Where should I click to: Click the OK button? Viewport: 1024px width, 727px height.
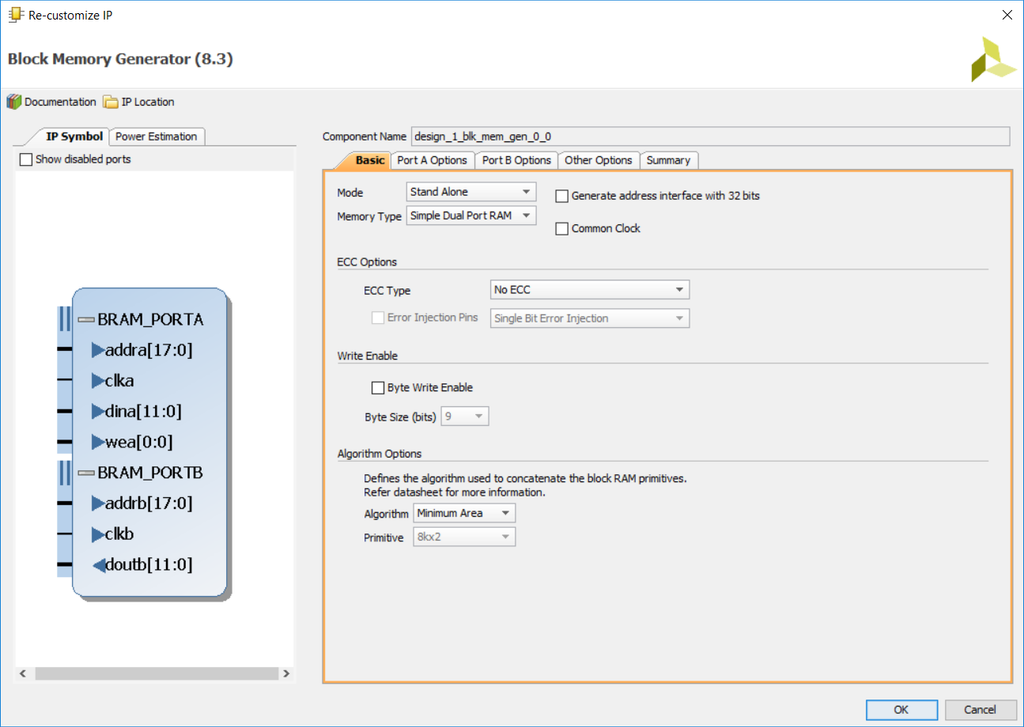[901, 709]
